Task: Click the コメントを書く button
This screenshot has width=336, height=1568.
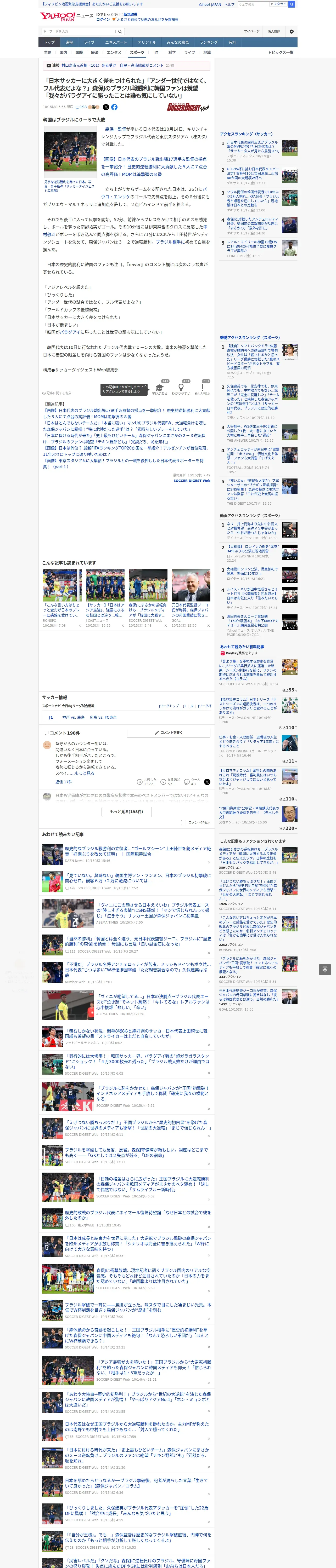Action: point(168,732)
